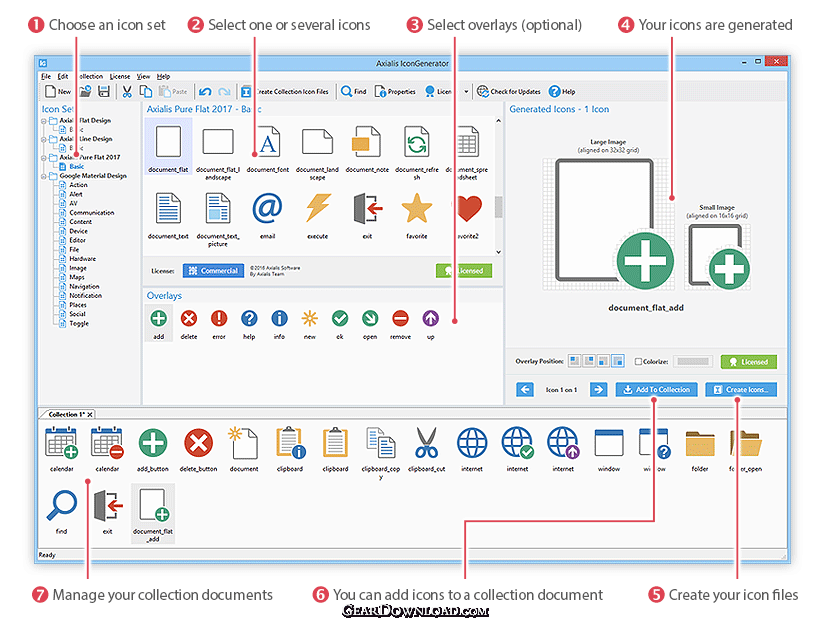830x619 pixels.
Task: Select the find magnifier in collection
Action: pyautogui.click(x=61, y=512)
